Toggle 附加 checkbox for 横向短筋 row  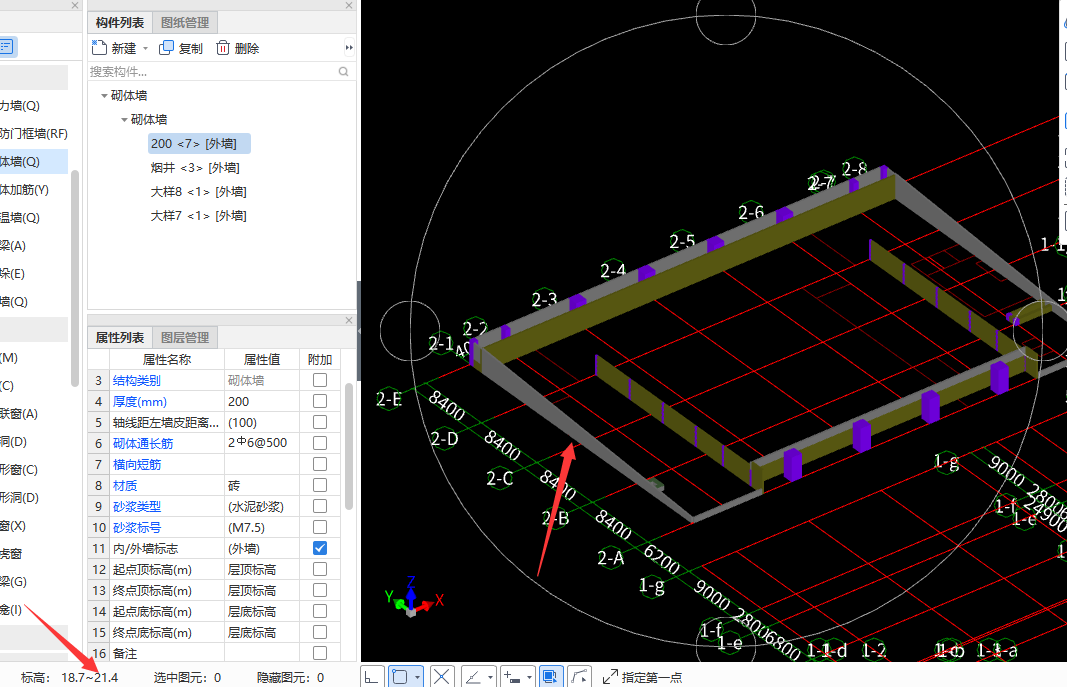(x=320, y=464)
